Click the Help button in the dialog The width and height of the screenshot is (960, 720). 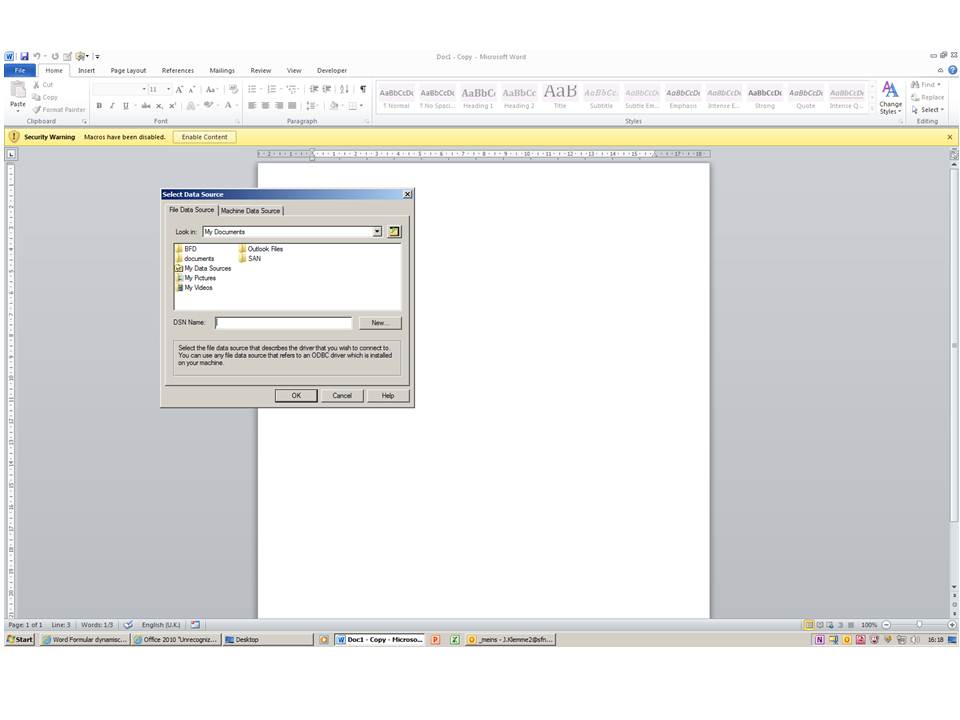pos(388,396)
